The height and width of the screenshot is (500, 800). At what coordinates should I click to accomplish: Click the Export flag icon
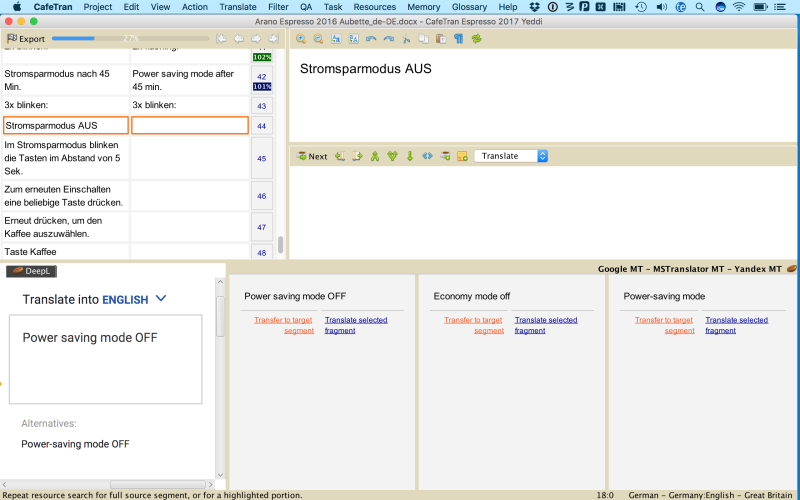click(x=12, y=38)
